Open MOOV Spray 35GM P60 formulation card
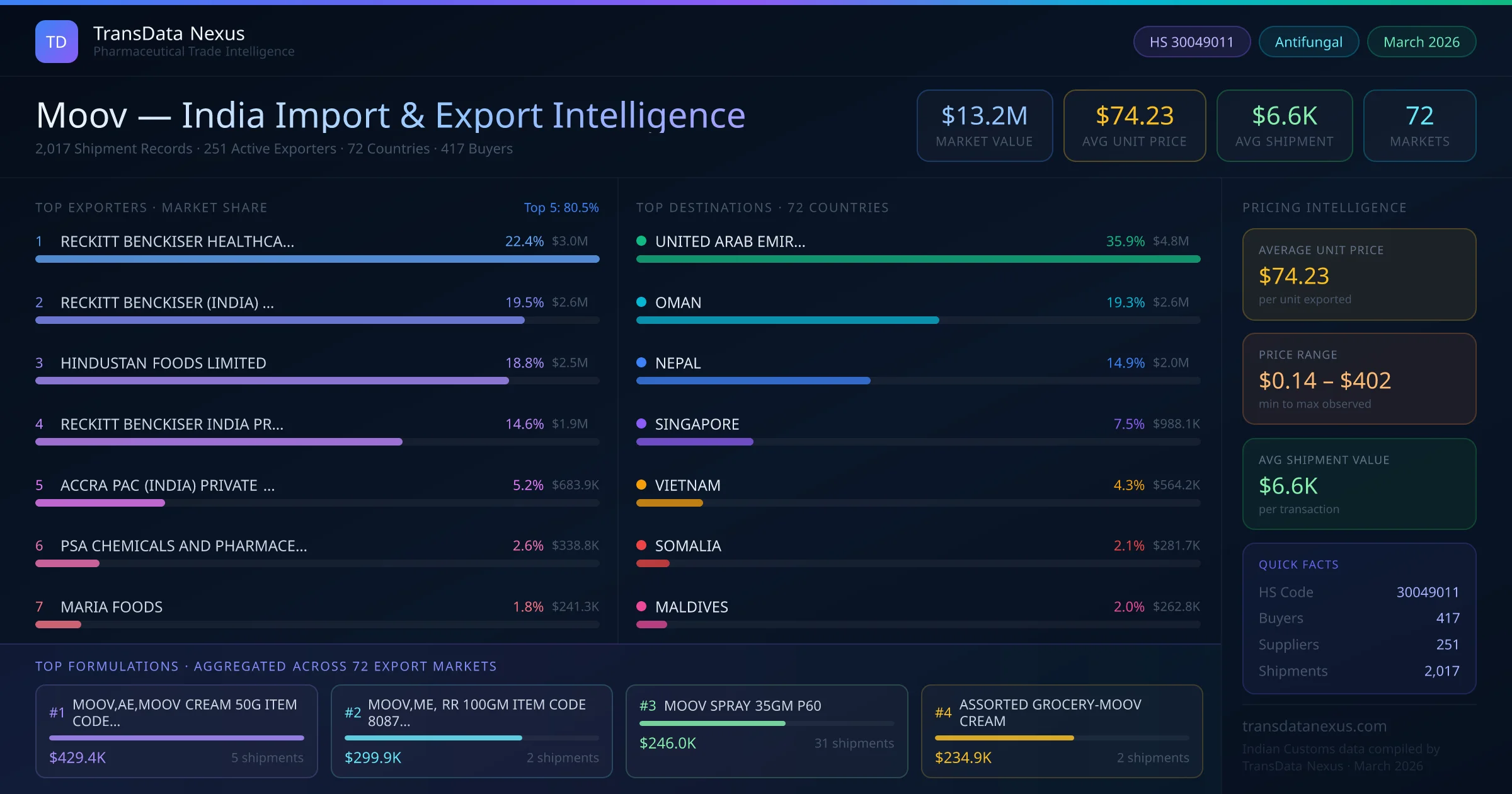Image resolution: width=1512 pixels, height=794 pixels. click(x=766, y=730)
